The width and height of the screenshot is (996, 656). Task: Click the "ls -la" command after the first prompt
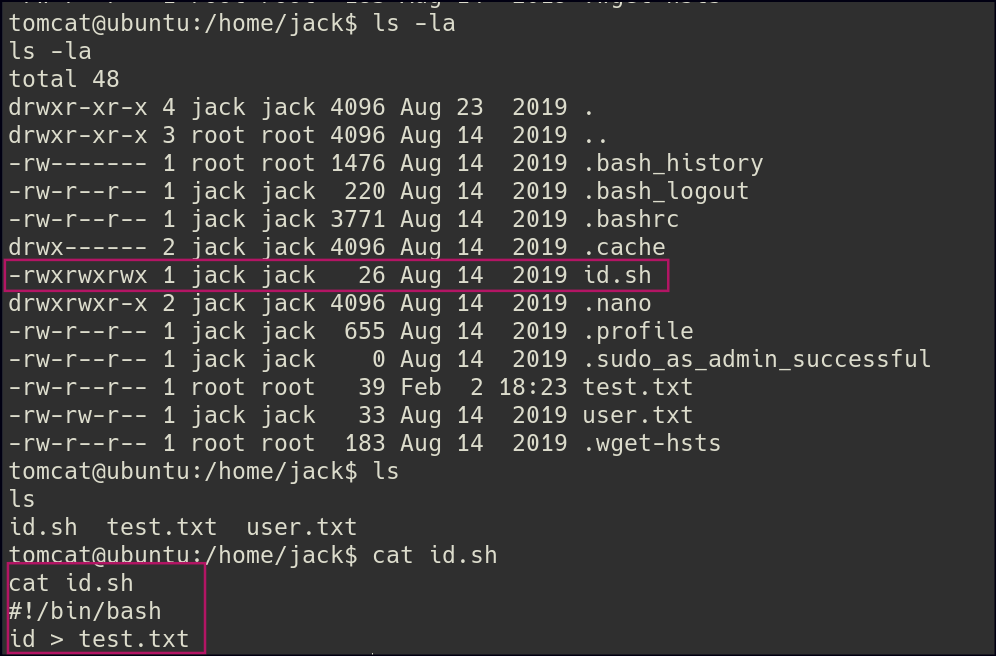point(414,23)
